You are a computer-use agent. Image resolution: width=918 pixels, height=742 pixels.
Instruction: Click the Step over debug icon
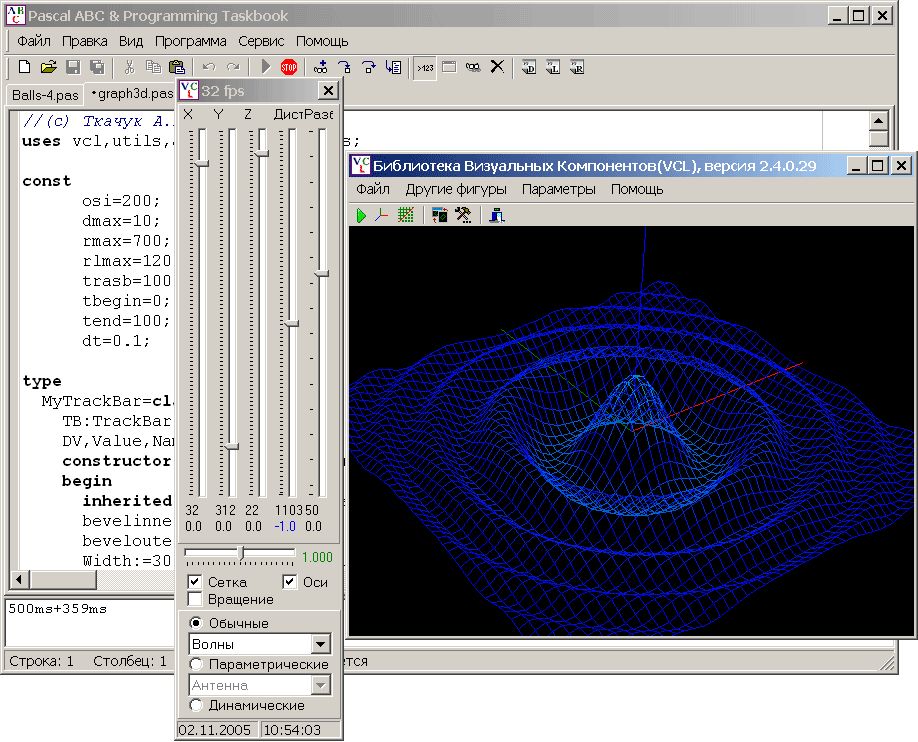coord(369,67)
